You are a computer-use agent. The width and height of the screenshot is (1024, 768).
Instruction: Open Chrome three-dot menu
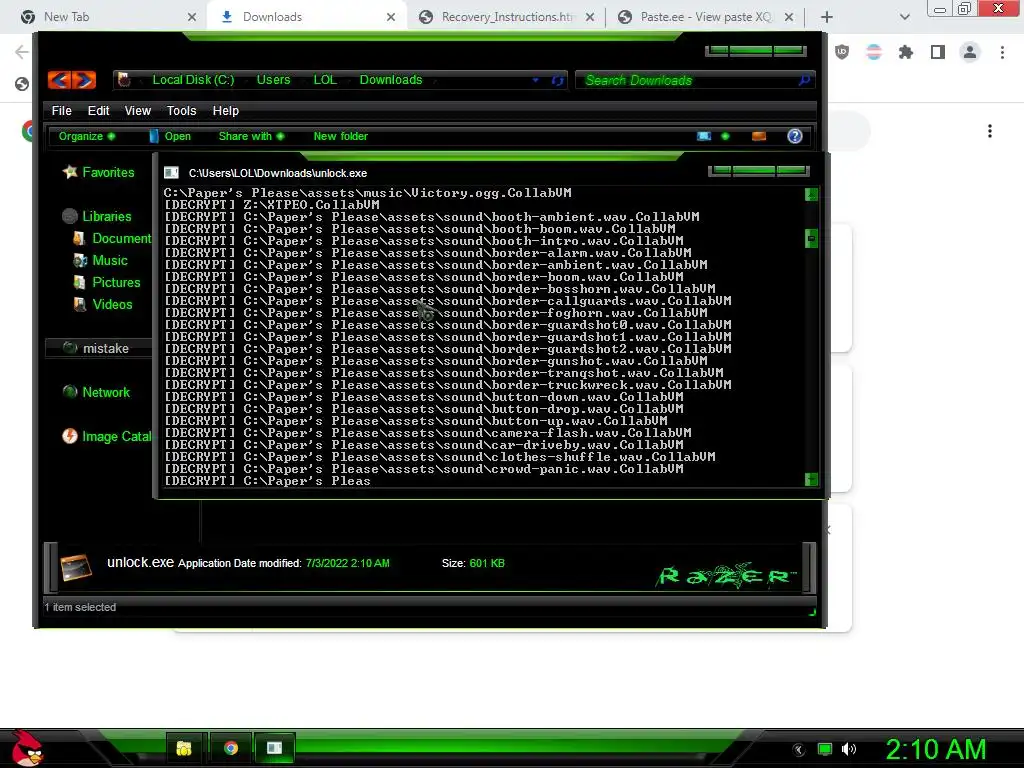[1002, 52]
